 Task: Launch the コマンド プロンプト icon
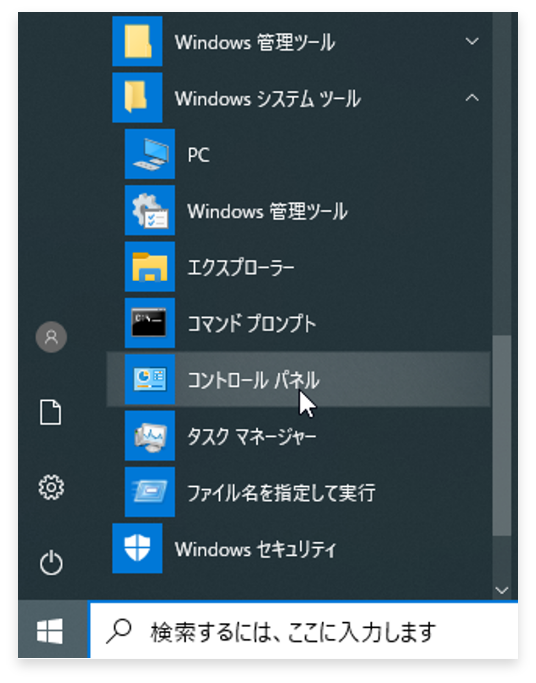click(150, 323)
